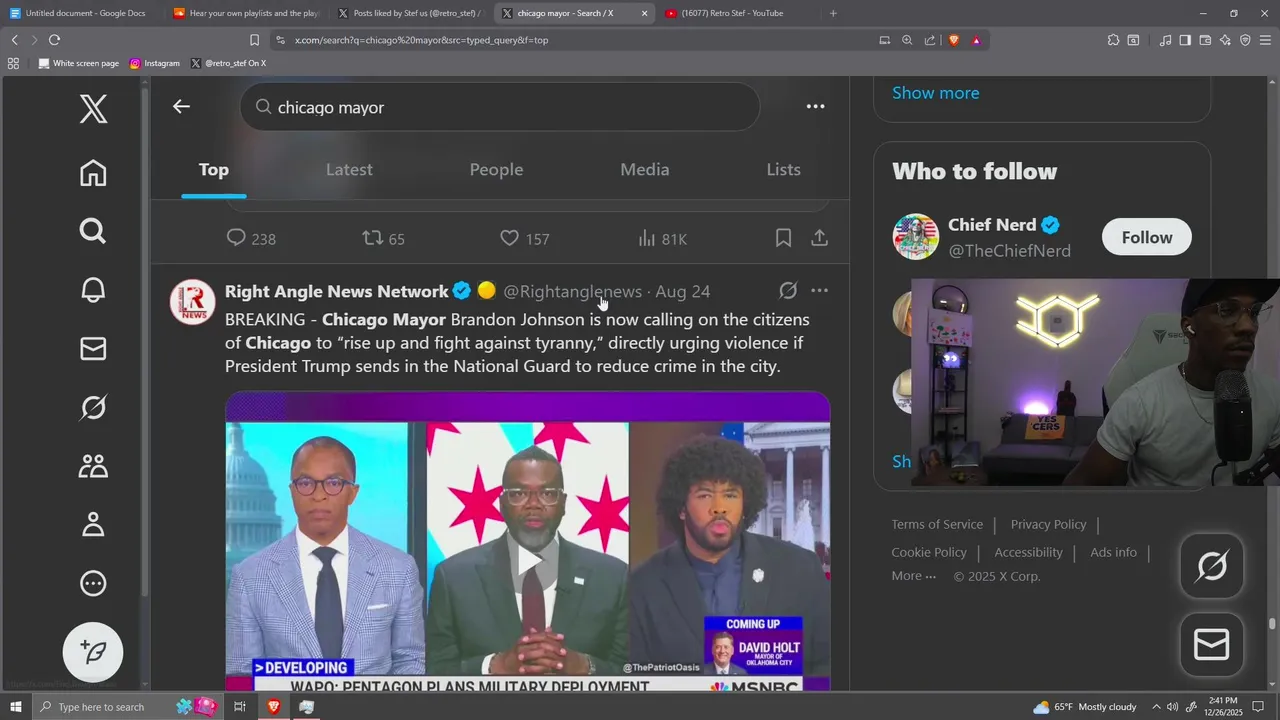
Task: Click Right Angle News avatar
Action: [x=192, y=302]
